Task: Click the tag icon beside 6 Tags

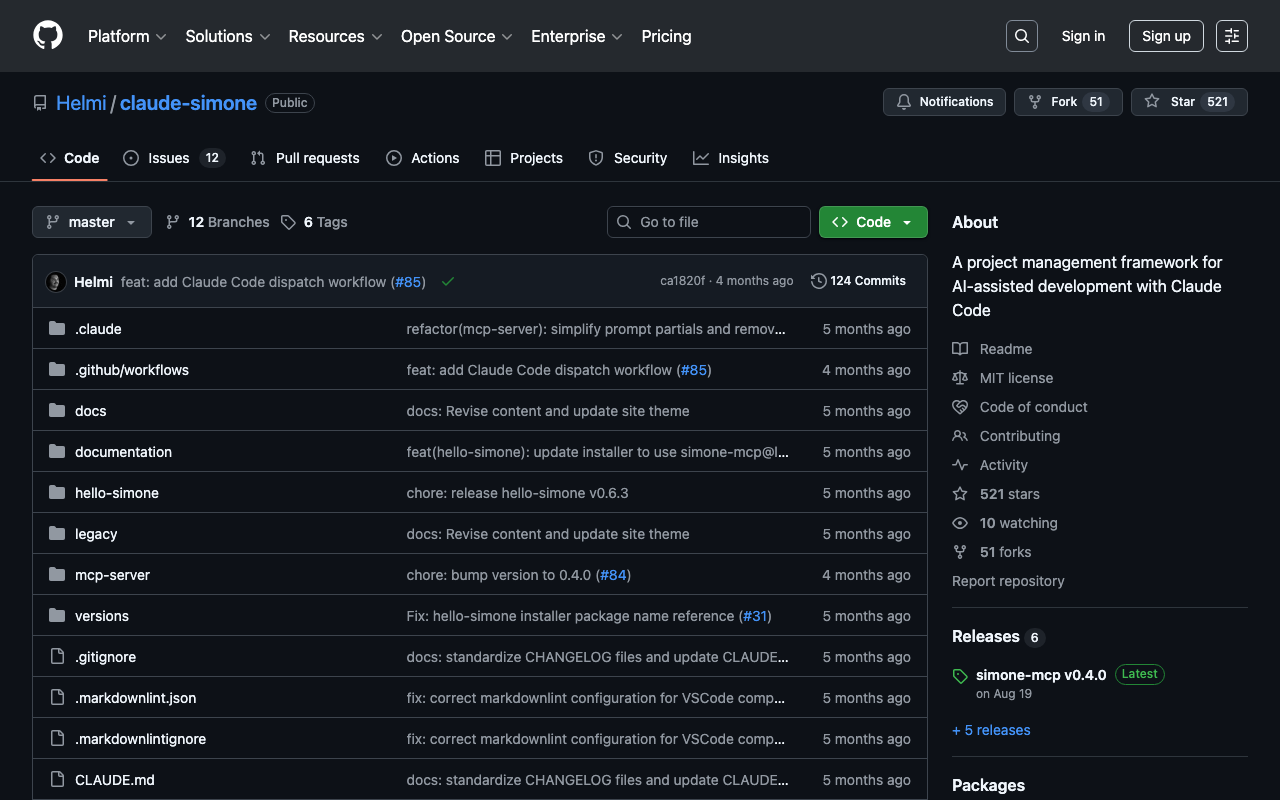Action: [289, 222]
